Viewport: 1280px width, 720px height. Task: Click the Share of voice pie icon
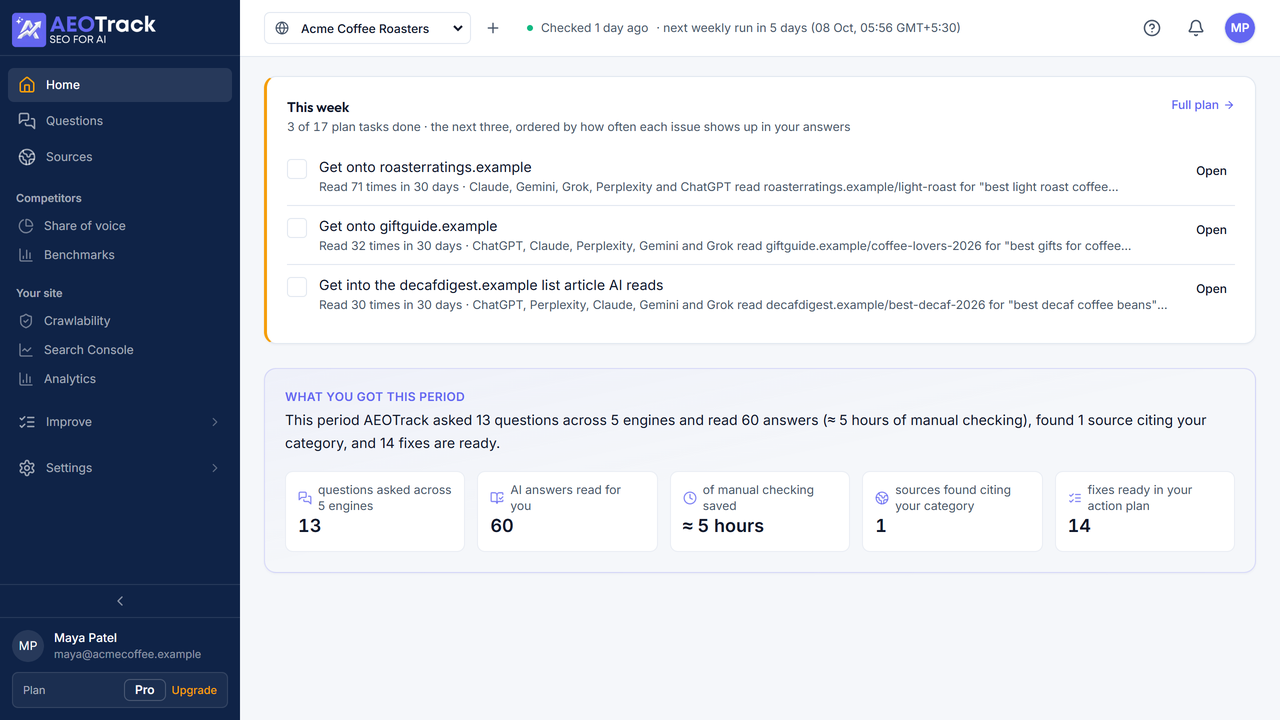(x=26, y=226)
